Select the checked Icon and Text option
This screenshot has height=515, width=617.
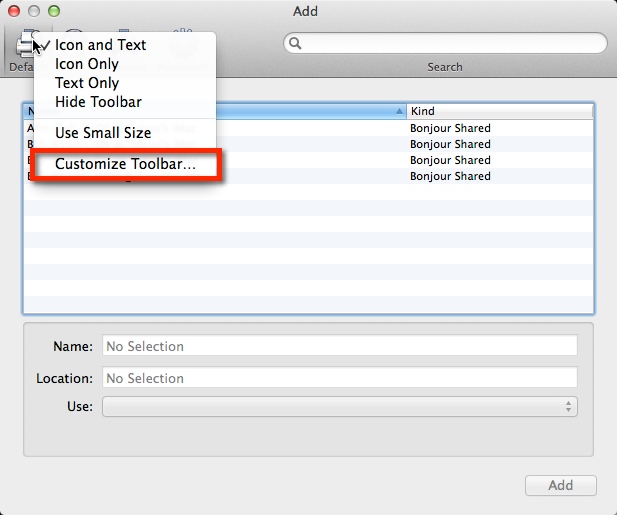[x=100, y=45]
